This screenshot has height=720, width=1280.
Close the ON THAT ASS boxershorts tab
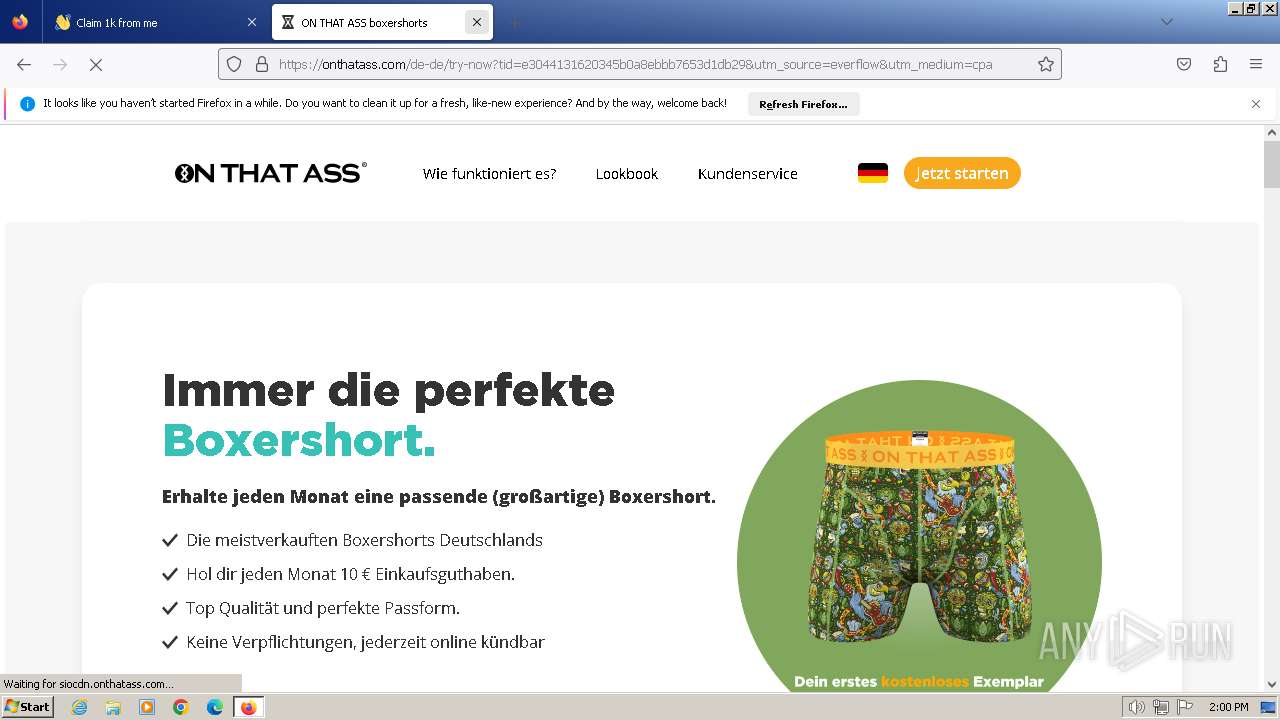(477, 22)
